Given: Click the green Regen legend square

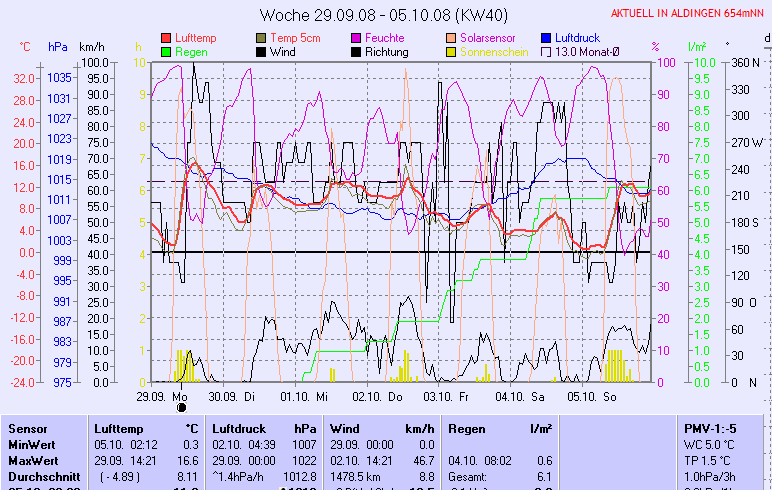Looking at the screenshot, I should pos(167,52).
